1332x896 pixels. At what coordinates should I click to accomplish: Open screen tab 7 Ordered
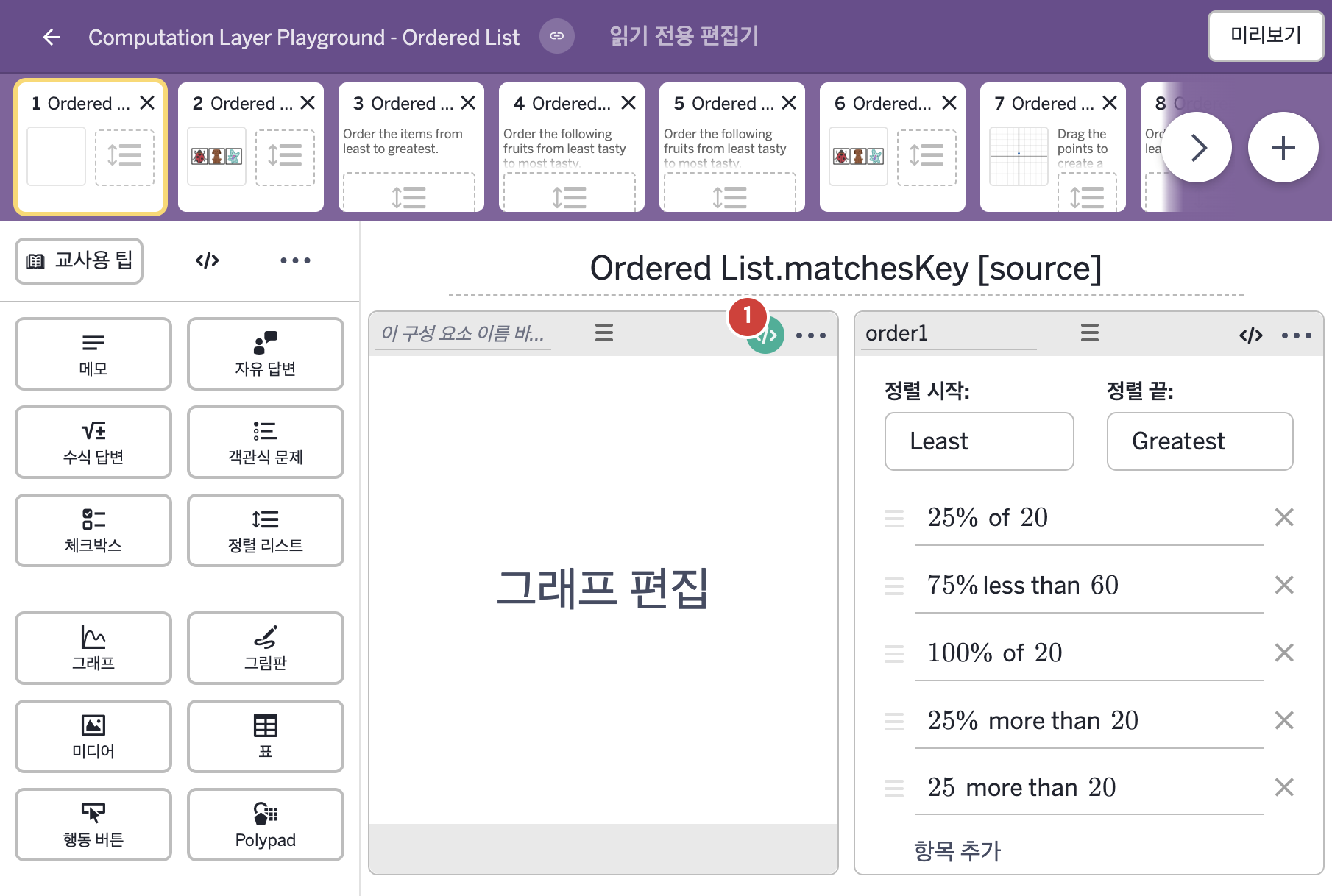pos(1053,147)
